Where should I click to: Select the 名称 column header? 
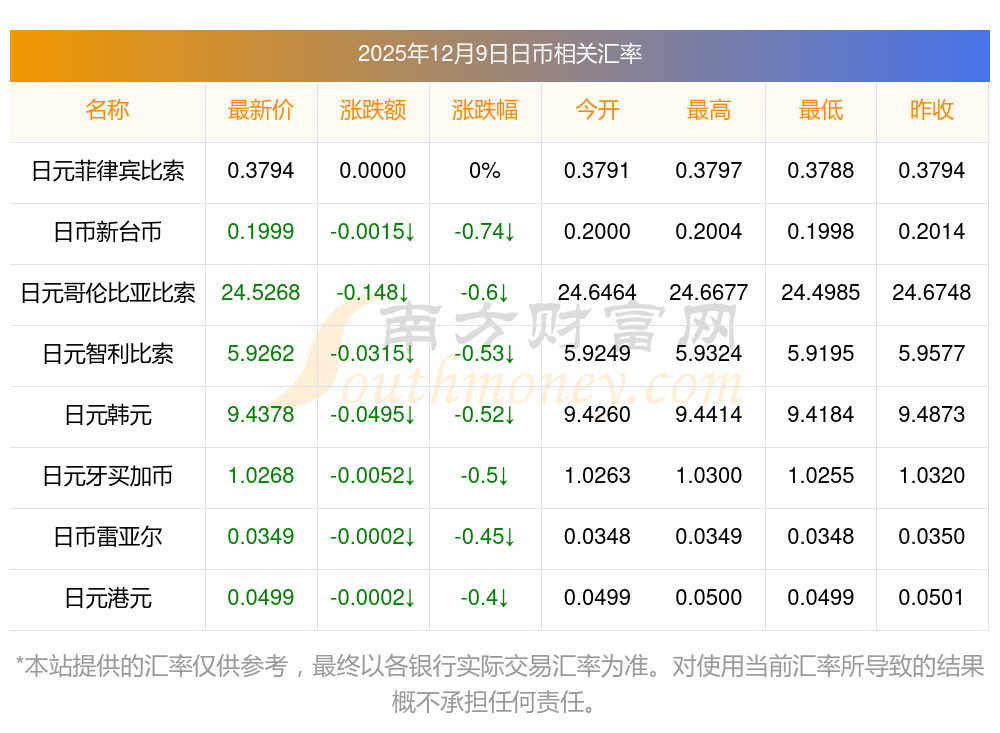point(108,110)
